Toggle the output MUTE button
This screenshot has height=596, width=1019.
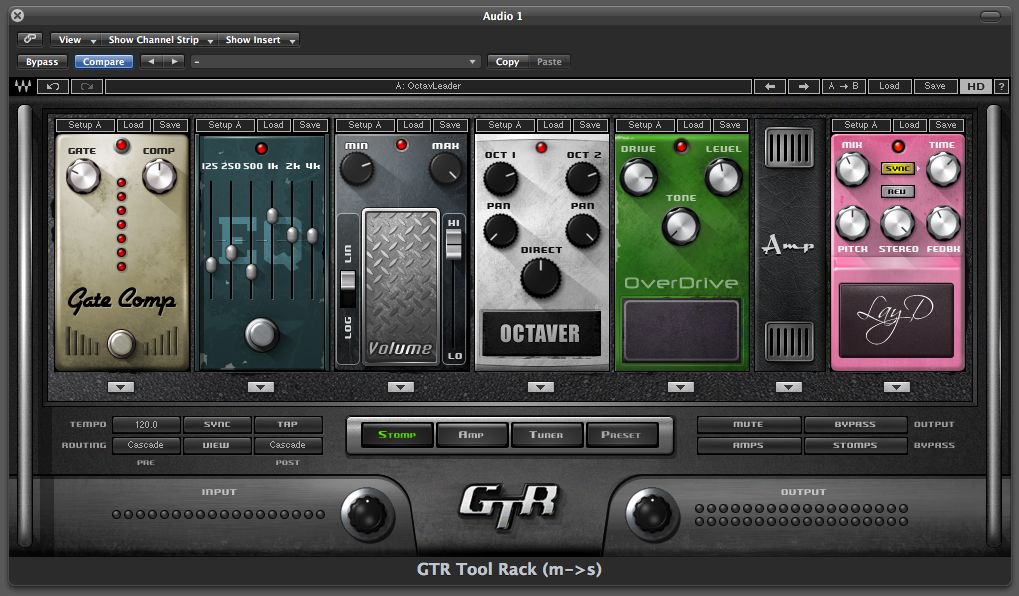coord(748,425)
